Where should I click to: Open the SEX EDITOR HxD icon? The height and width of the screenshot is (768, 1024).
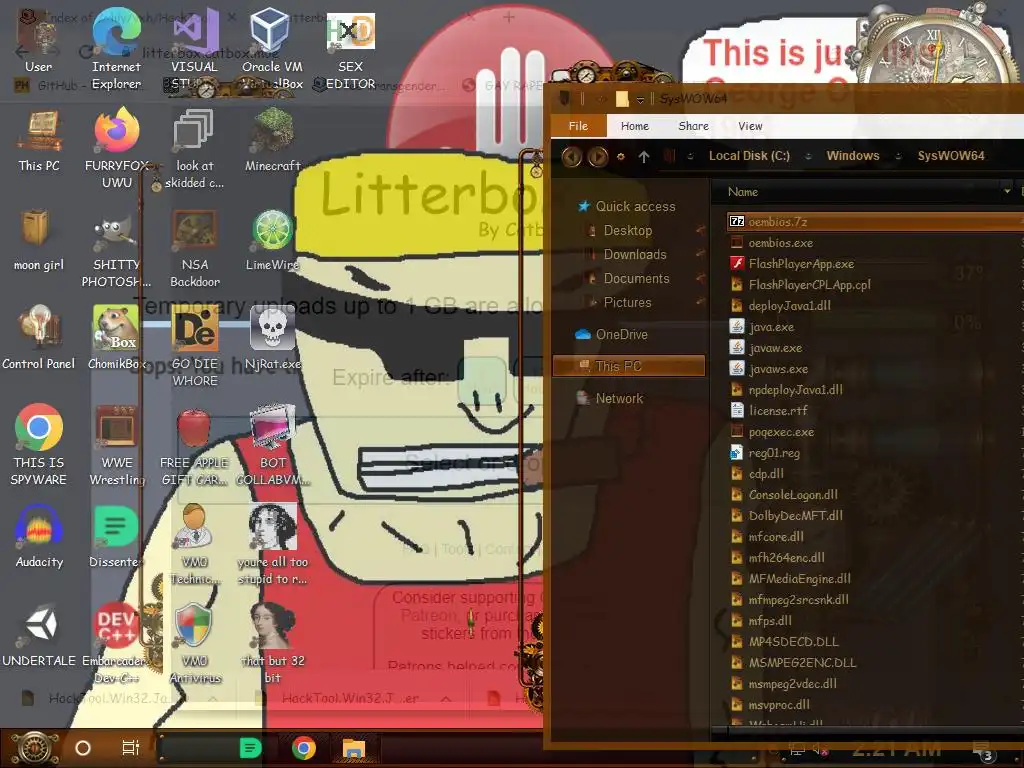tap(351, 49)
